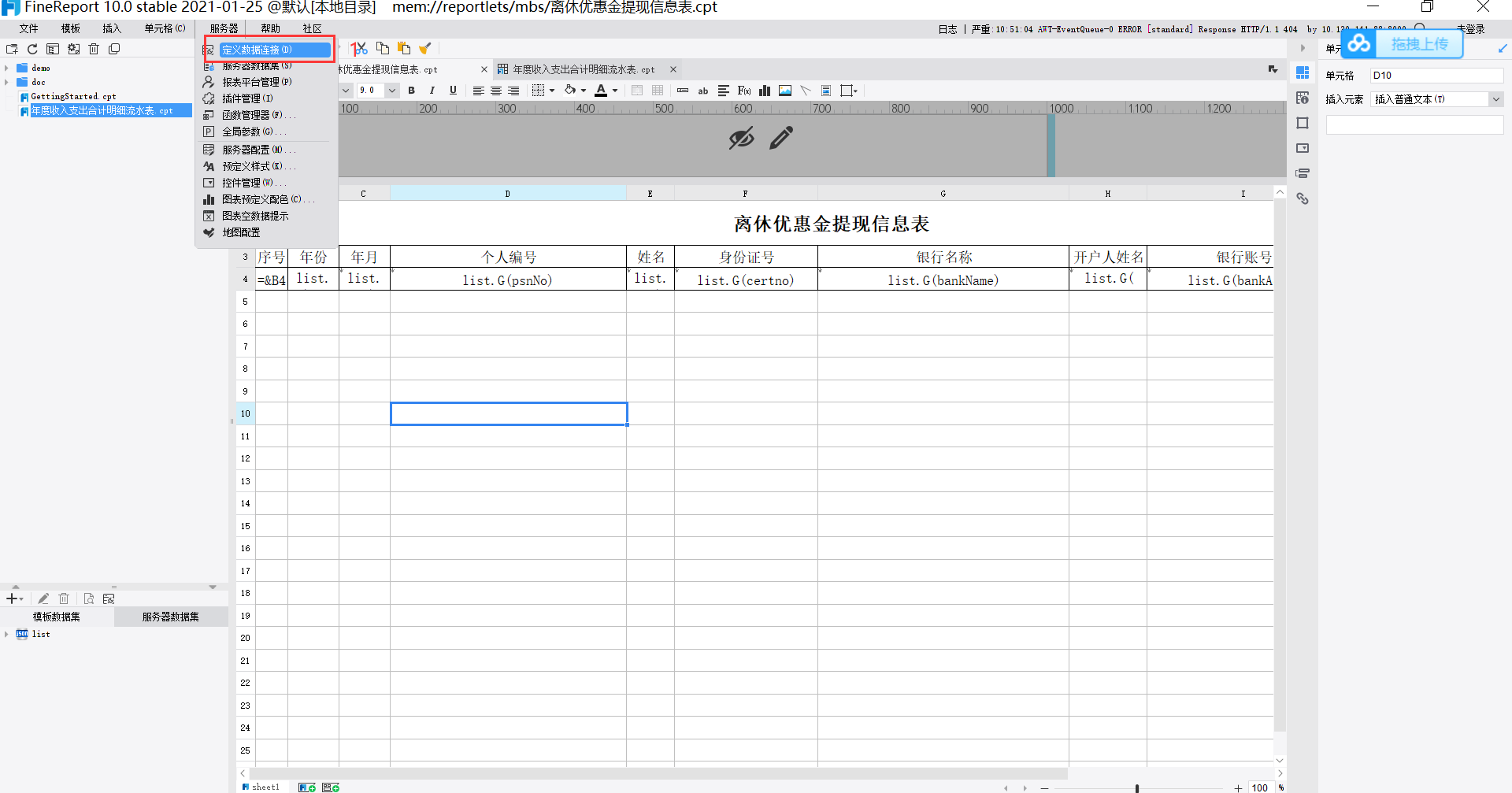Click the 日志 log button
The height and width of the screenshot is (793, 1512).
tap(947, 29)
